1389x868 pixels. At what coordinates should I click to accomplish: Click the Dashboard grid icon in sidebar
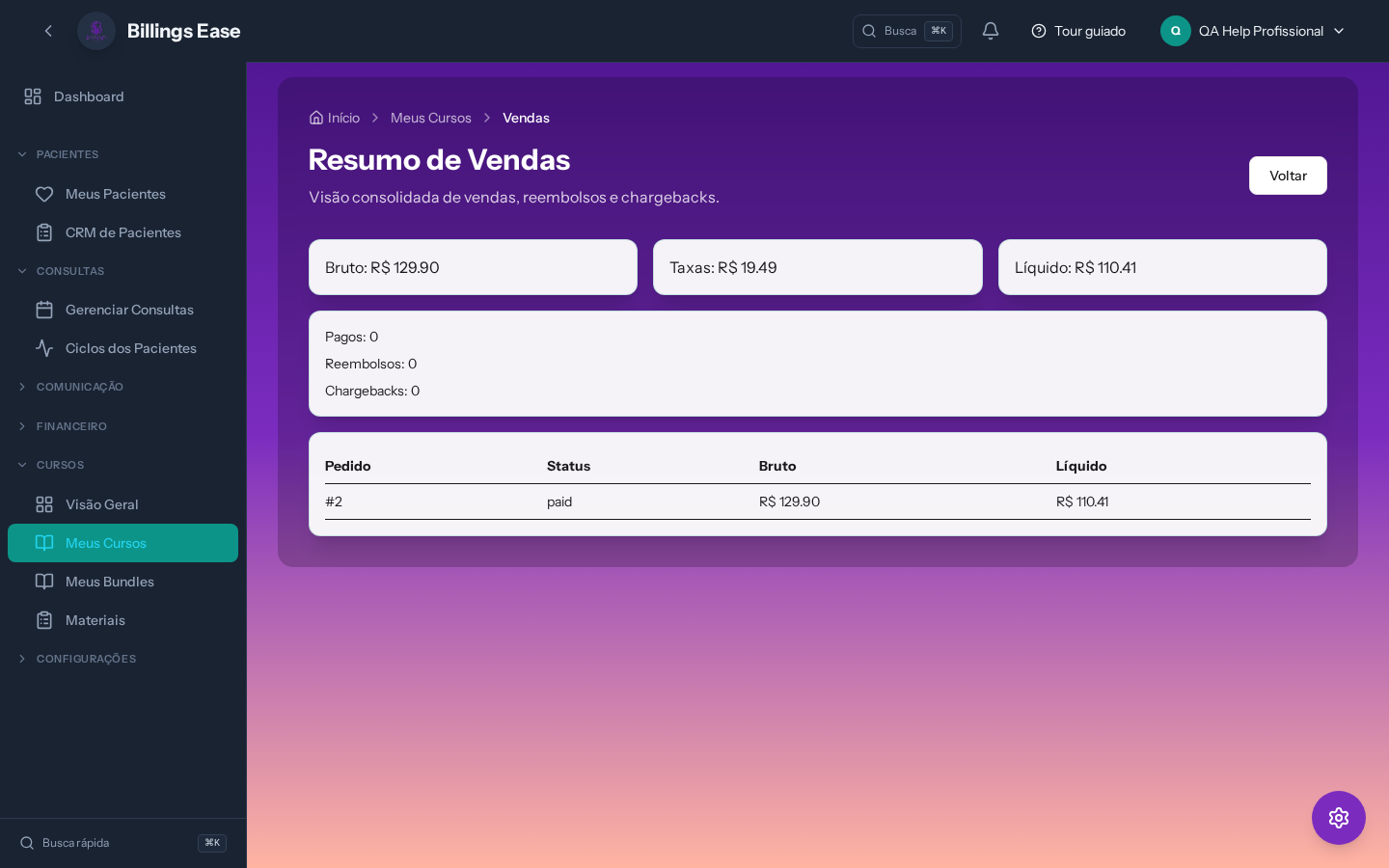click(33, 96)
